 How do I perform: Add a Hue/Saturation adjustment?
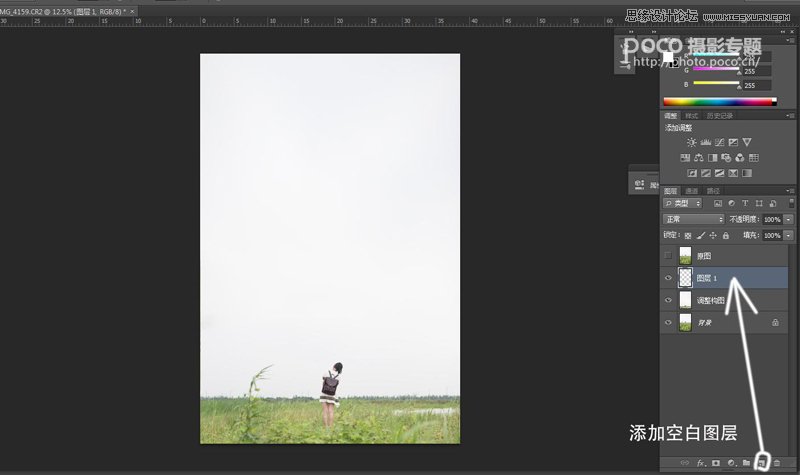(x=685, y=158)
